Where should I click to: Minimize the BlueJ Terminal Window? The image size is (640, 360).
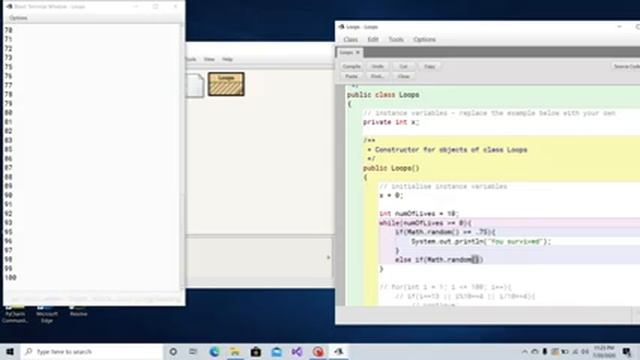[x=136, y=7]
